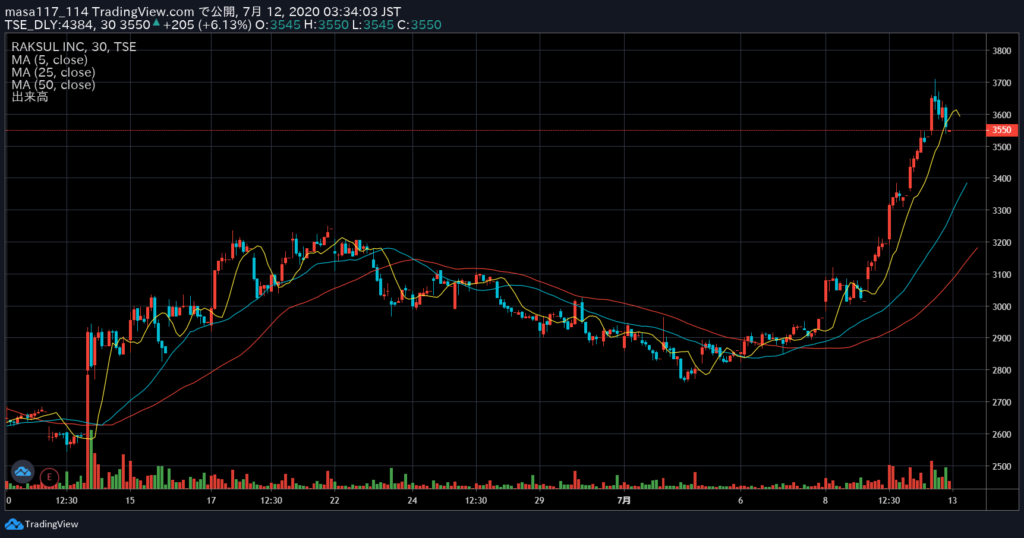The height and width of the screenshot is (538, 1024).
Task: Click the TSE_DLY:4384 symbol text
Action: (50, 25)
